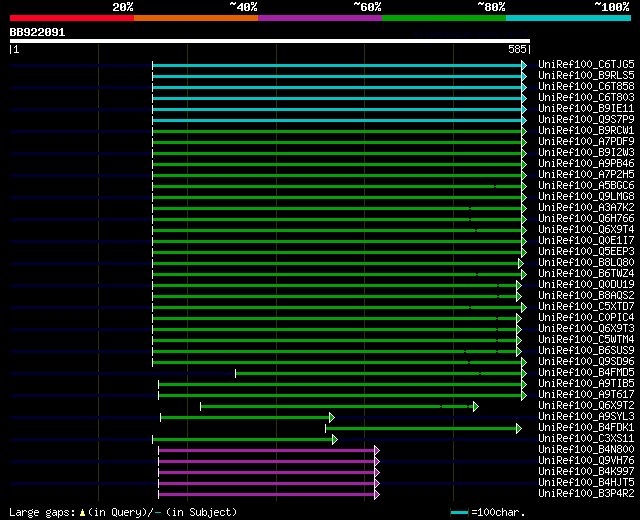This screenshot has height=520, width=640.
Task: Open the UniRef100_B8AQS2 label
Action: [x=586, y=296]
